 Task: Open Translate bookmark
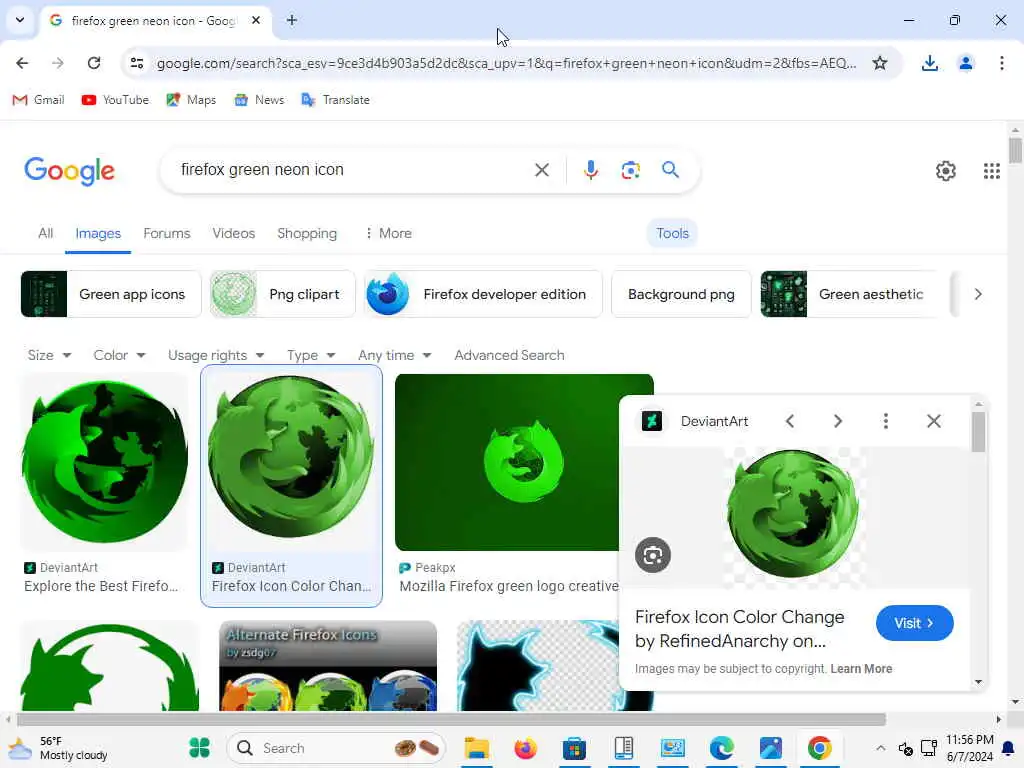(336, 100)
